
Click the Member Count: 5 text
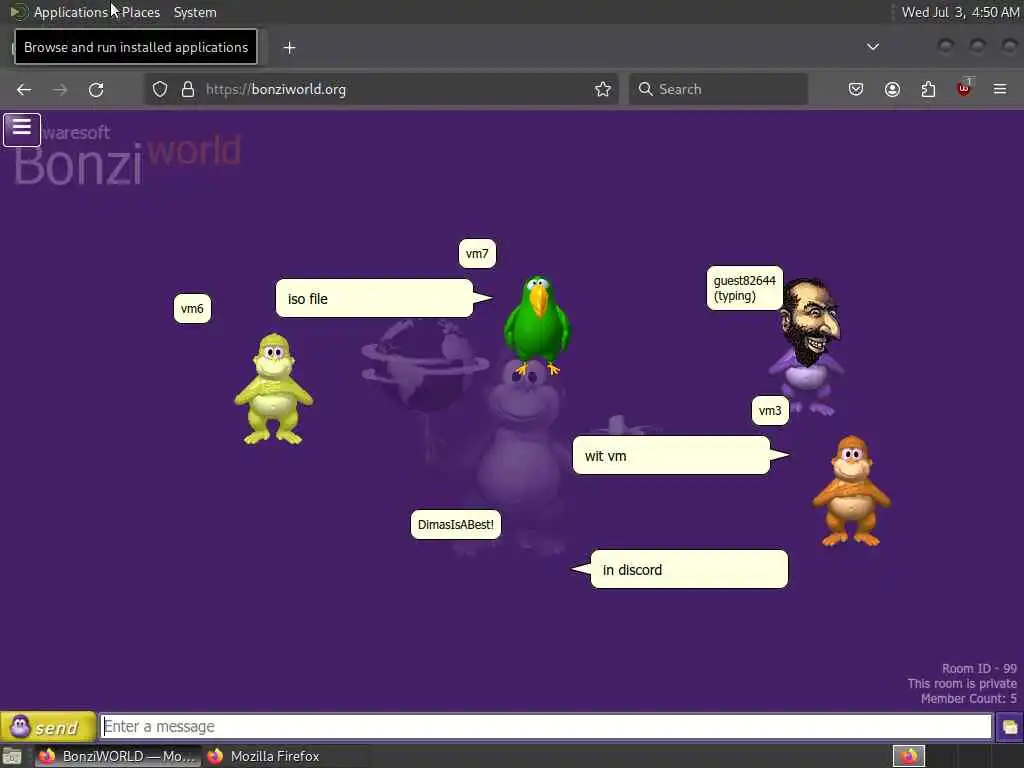tap(968, 699)
